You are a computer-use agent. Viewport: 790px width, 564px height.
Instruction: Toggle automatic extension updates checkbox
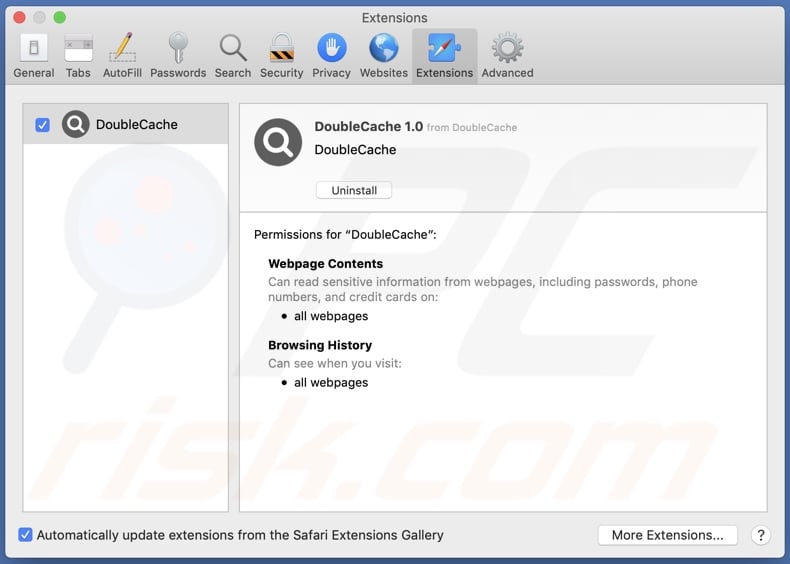(x=25, y=535)
